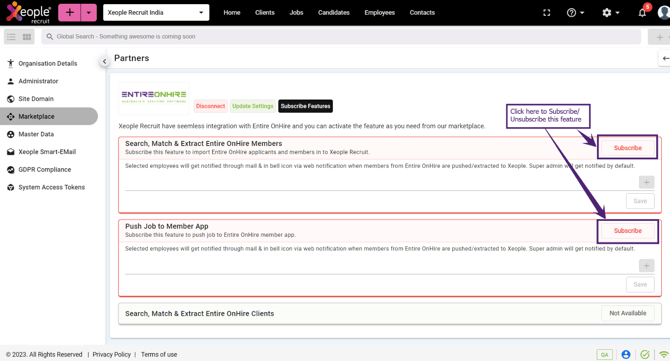Image resolution: width=670 pixels, height=361 pixels.
Task: Open the Privacy Policy link
Action: [x=112, y=355]
